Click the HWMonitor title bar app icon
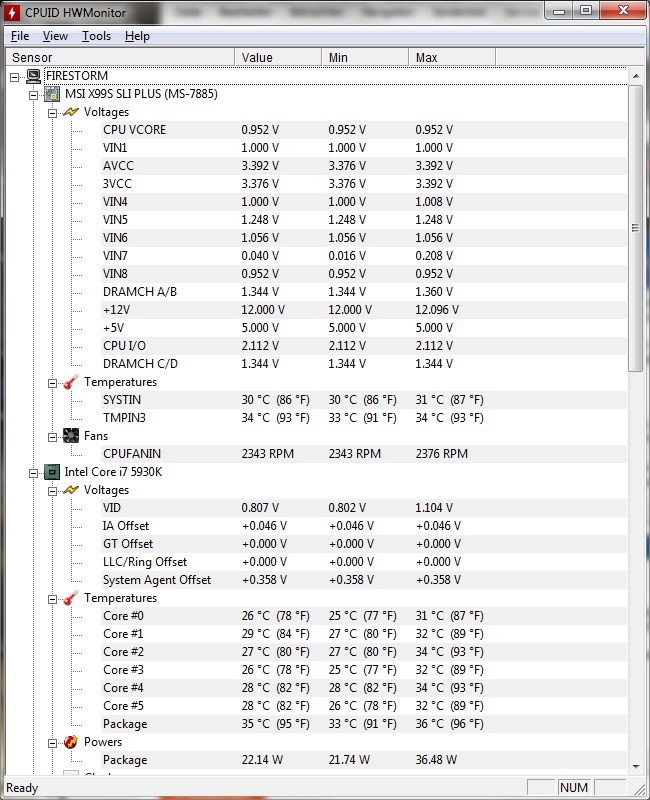Screen dimensions: 650x800 (11, 12)
